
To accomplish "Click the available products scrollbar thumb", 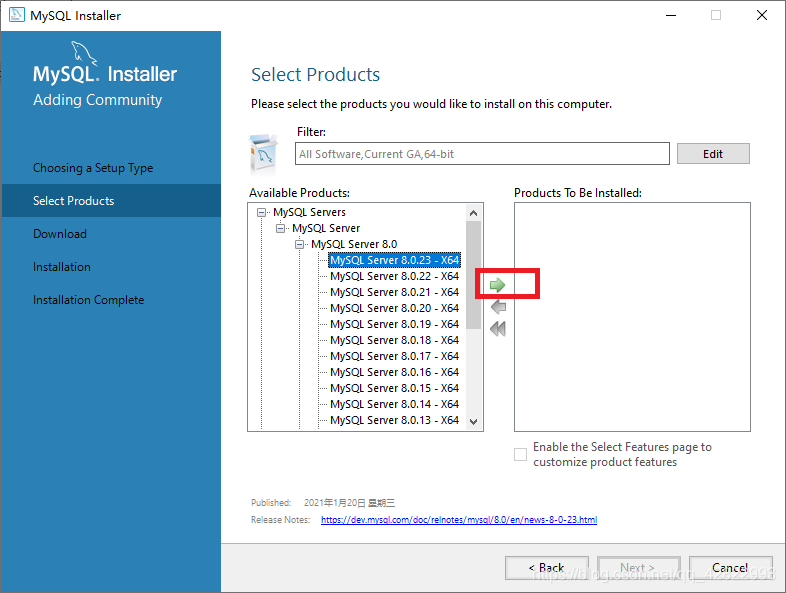I will coord(473,275).
